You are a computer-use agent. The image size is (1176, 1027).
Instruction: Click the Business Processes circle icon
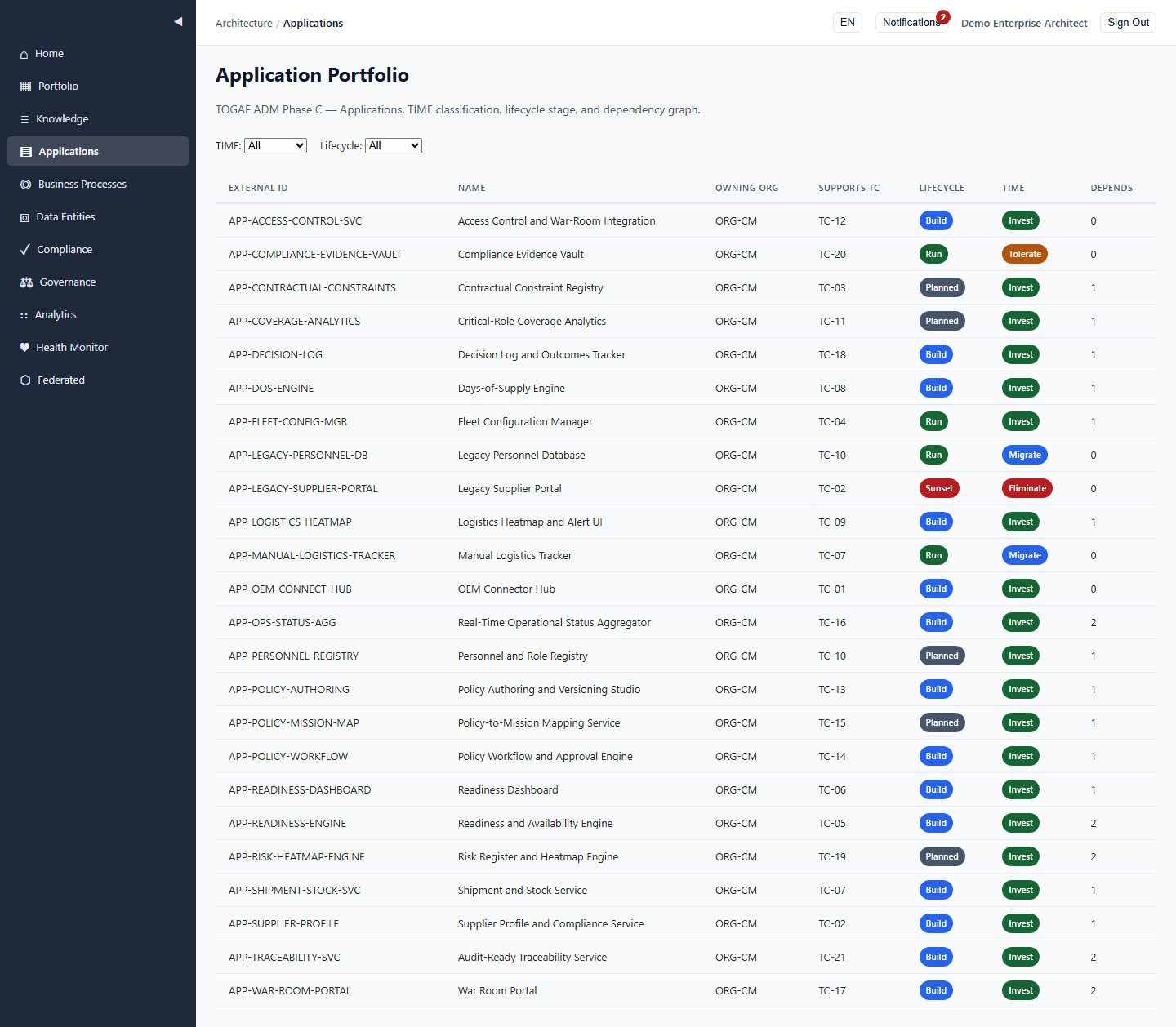pyautogui.click(x=26, y=185)
